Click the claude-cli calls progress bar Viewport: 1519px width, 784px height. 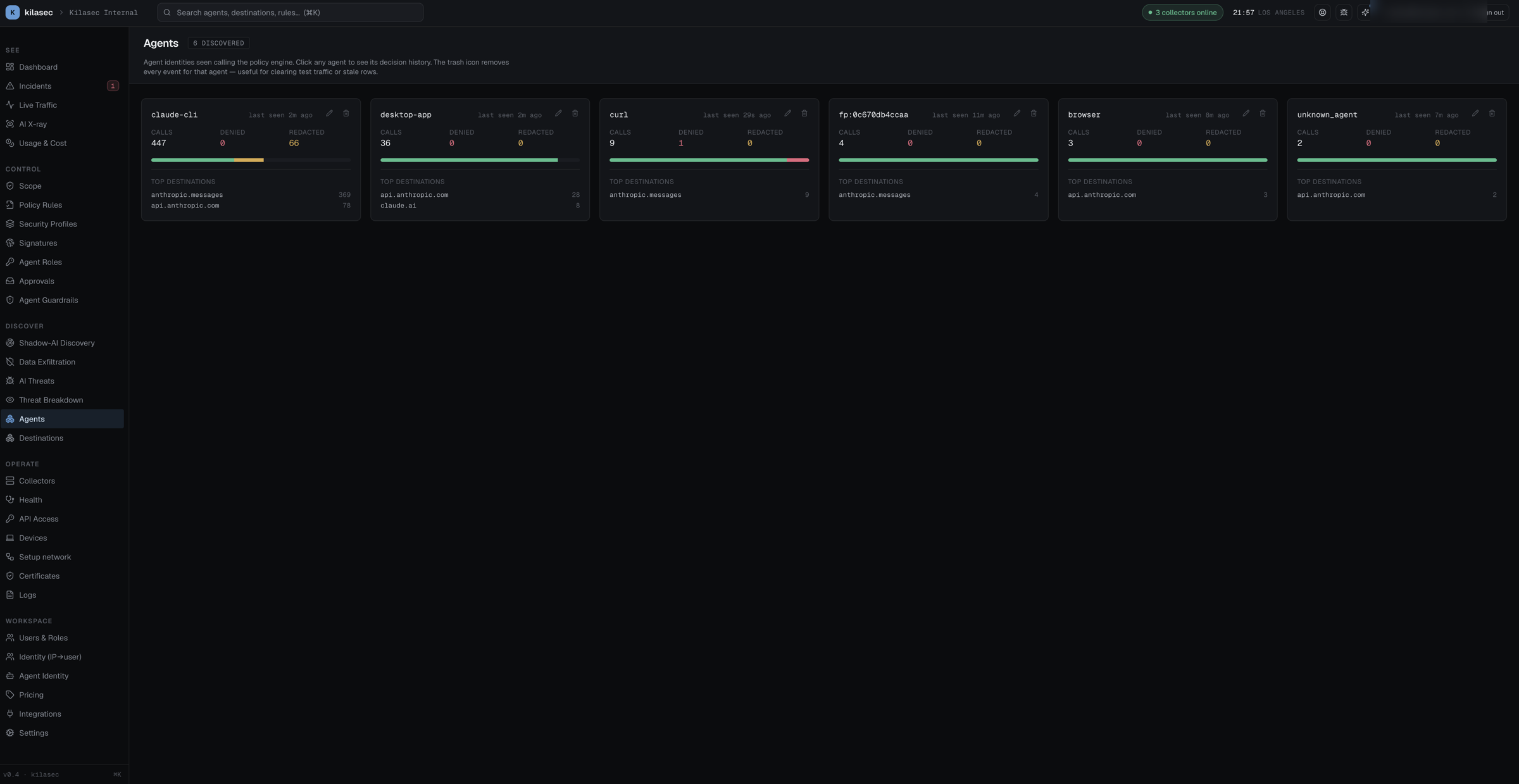coord(251,160)
